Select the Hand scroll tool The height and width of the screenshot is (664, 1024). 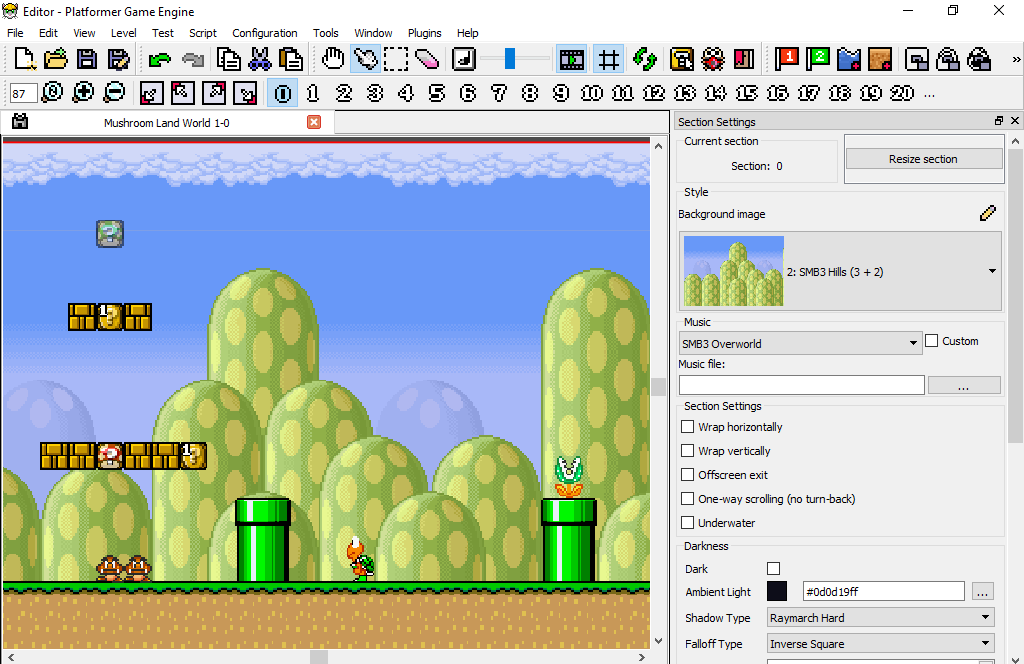(x=333, y=59)
